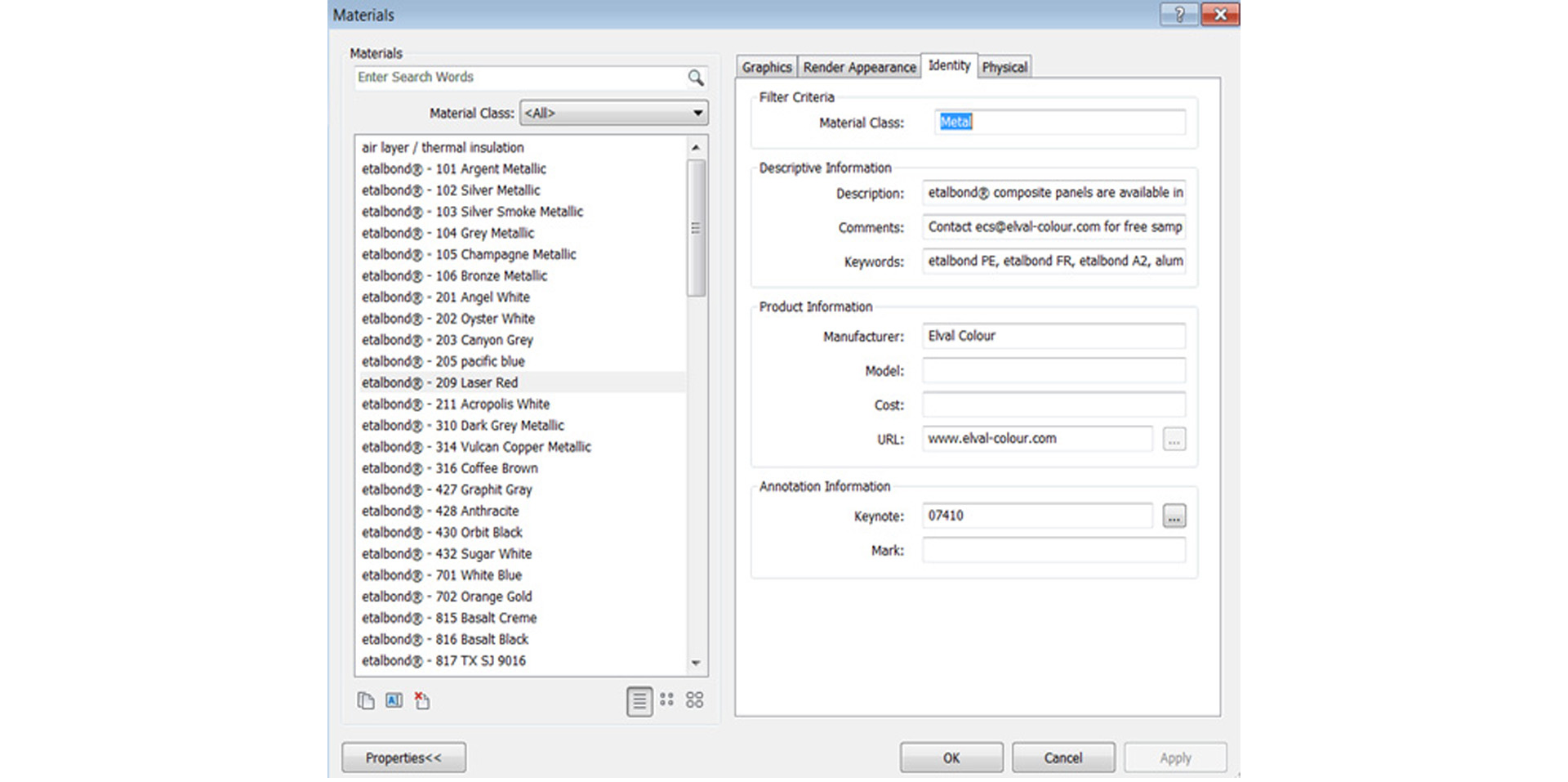Image resolution: width=1568 pixels, height=782 pixels.
Task: Click the browse button next to URL
Action: coord(1174,440)
